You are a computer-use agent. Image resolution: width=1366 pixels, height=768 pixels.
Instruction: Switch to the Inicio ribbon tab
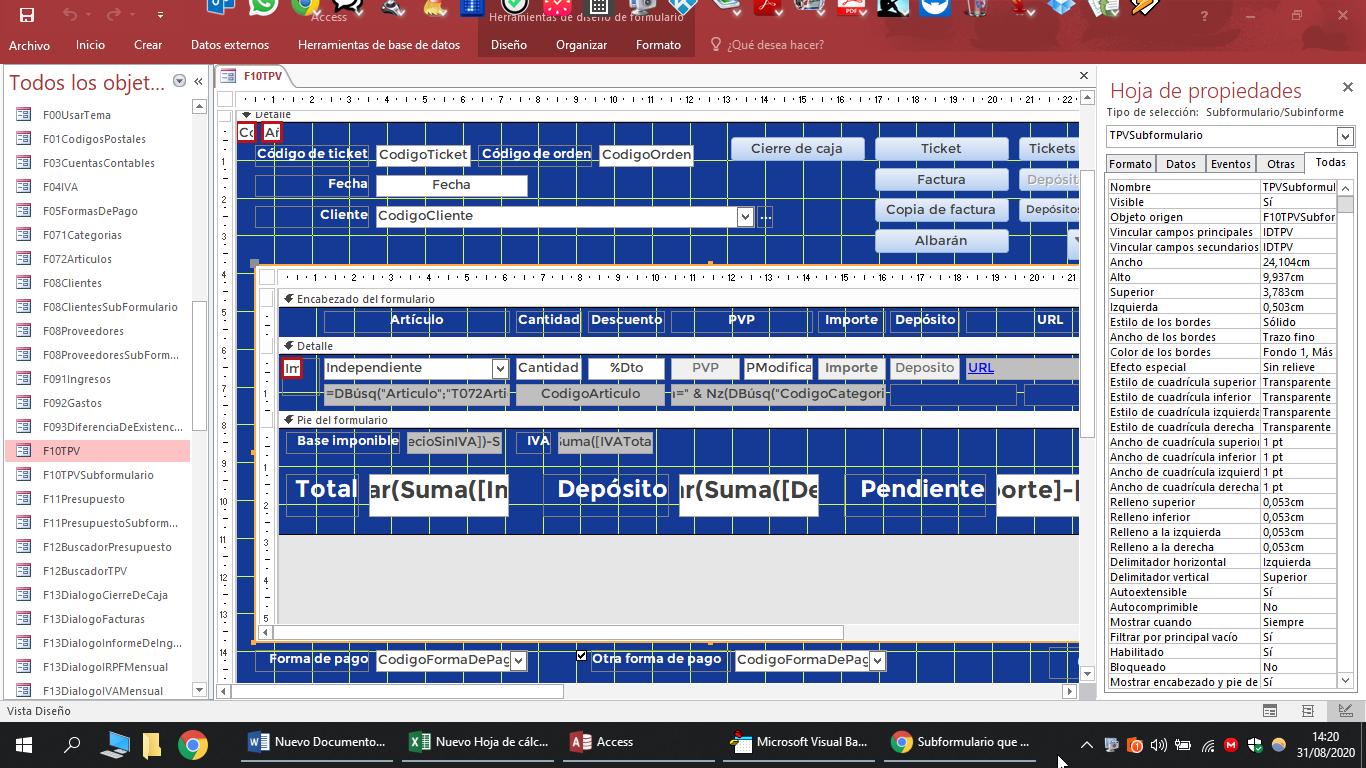point(90,45)
